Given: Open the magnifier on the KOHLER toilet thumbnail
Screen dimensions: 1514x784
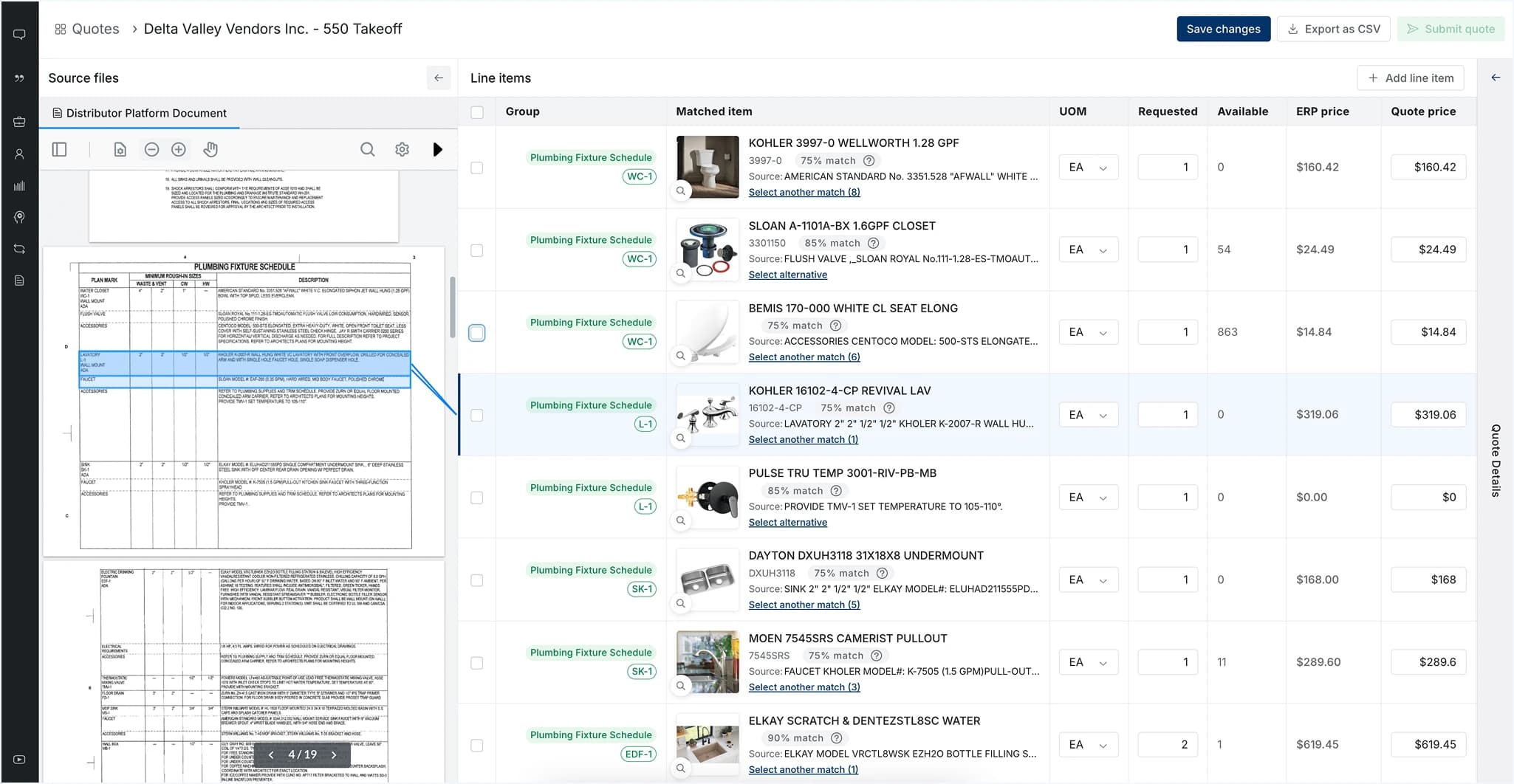Looking at the screenshot, I should point(680,190).
